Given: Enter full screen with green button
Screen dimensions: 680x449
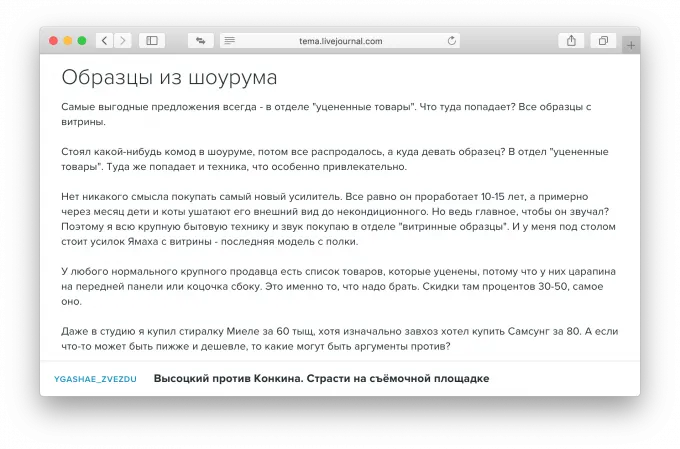Looking at the screenshot, I should click(83, 41).
